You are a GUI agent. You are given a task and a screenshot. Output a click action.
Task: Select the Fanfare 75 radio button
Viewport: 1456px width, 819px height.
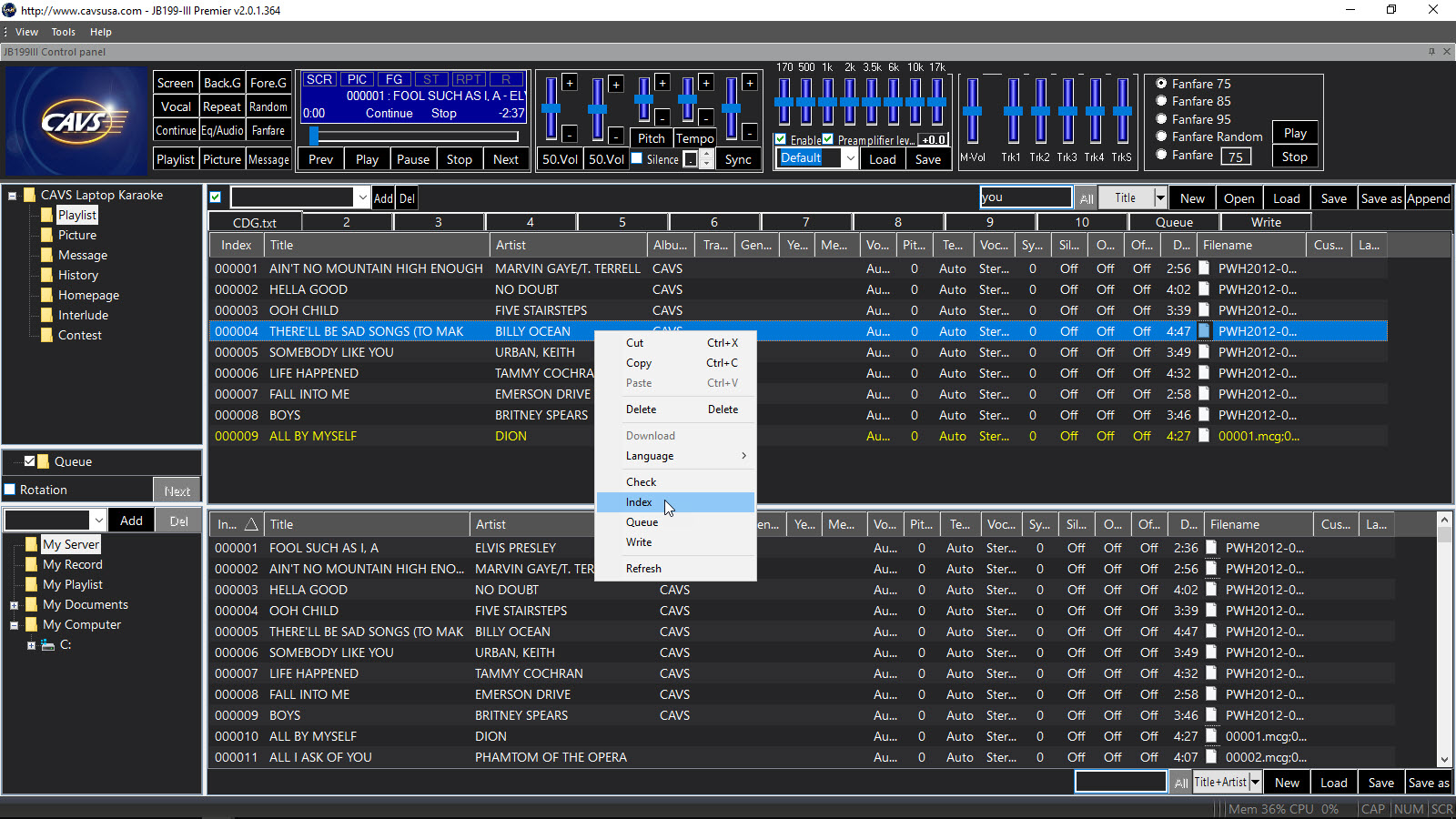coord(1161,83)
